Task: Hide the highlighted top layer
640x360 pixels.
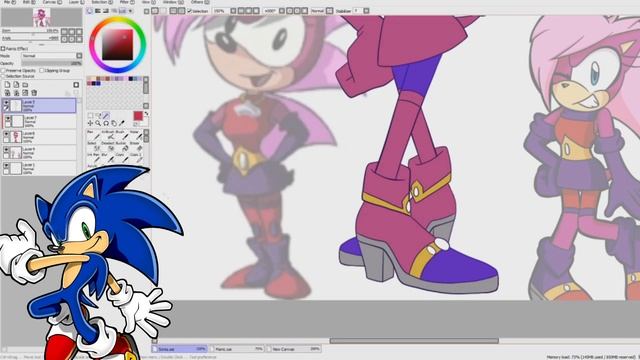Action: coord(7,102)
